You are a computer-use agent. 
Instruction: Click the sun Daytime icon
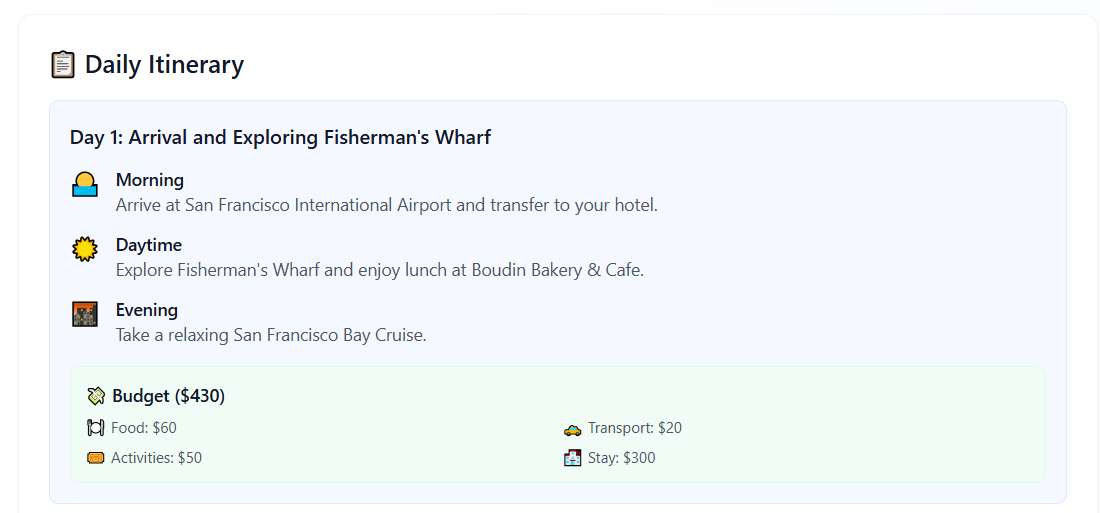pyautogui.click(x=85, y=249)
